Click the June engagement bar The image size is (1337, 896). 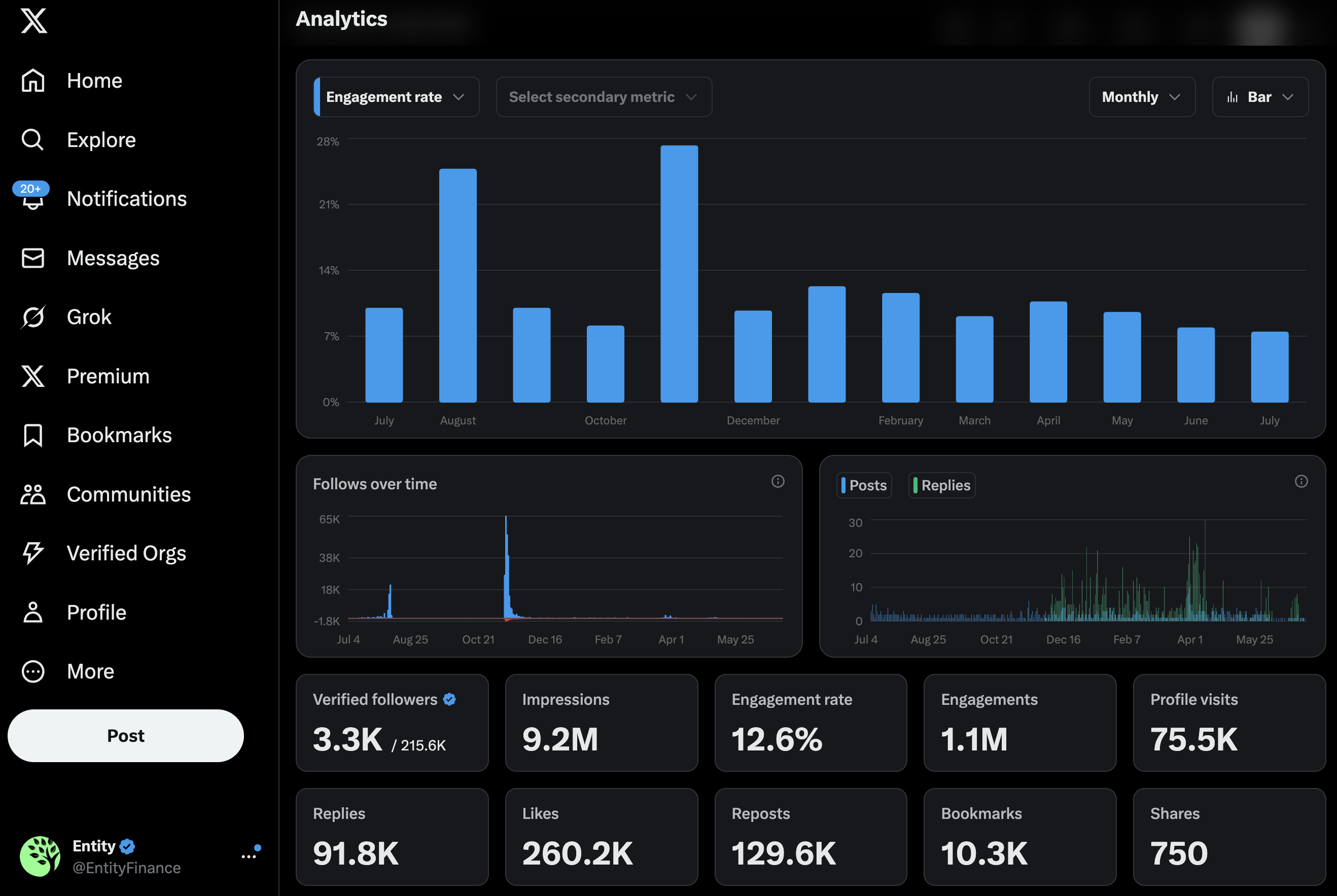point(1196,365)
